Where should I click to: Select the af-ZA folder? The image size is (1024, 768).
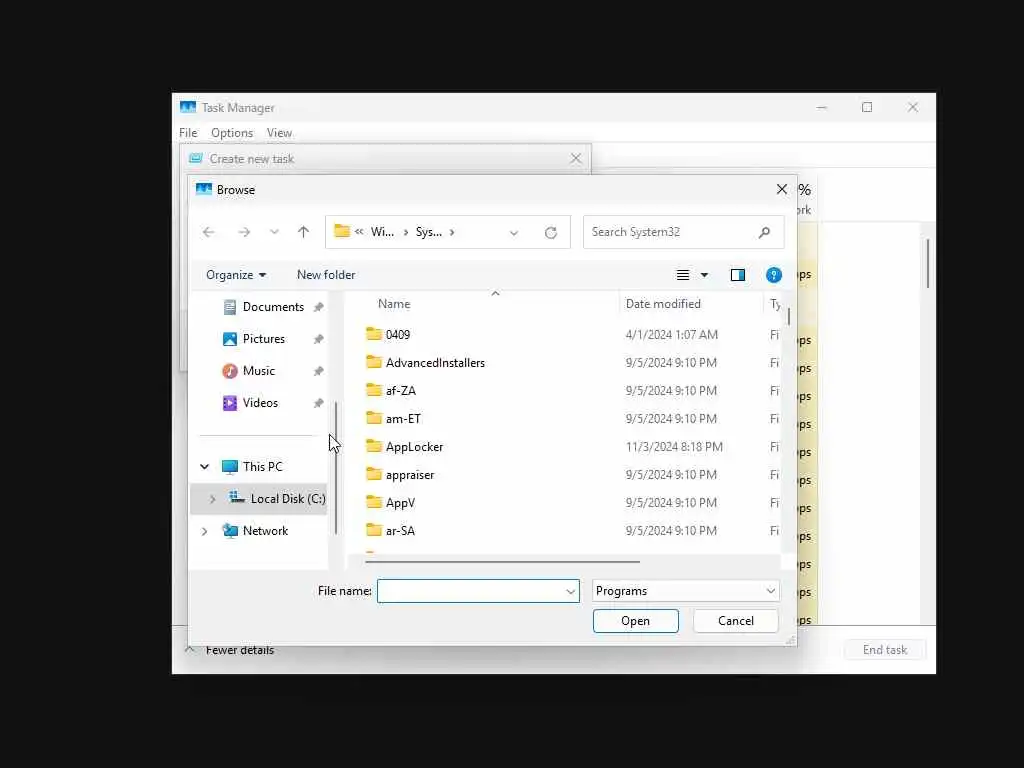tap(400, 391)
